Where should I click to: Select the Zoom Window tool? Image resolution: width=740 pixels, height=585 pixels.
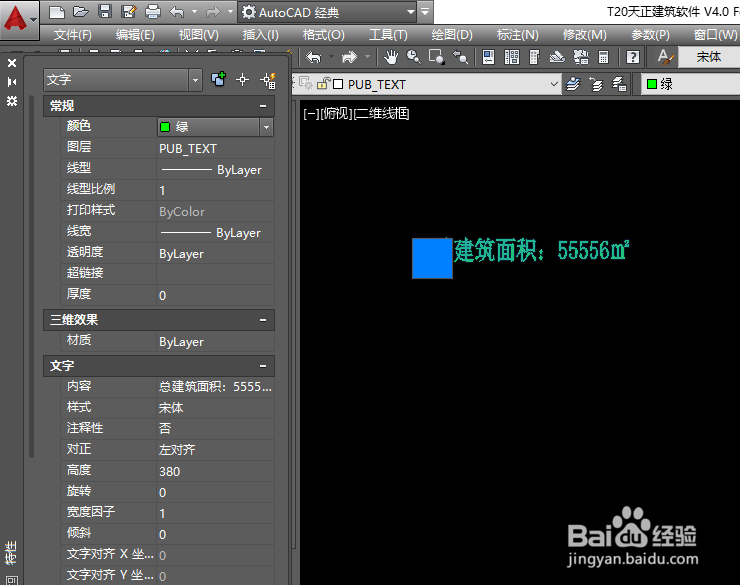[437, 58]
